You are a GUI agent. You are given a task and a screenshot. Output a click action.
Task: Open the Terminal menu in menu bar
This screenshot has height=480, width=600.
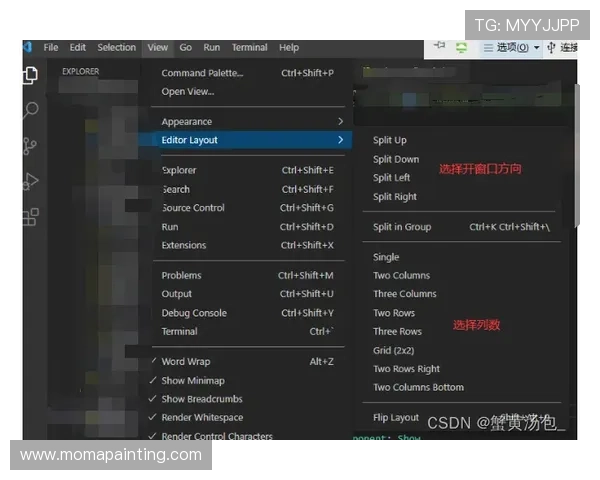[249, 47]
